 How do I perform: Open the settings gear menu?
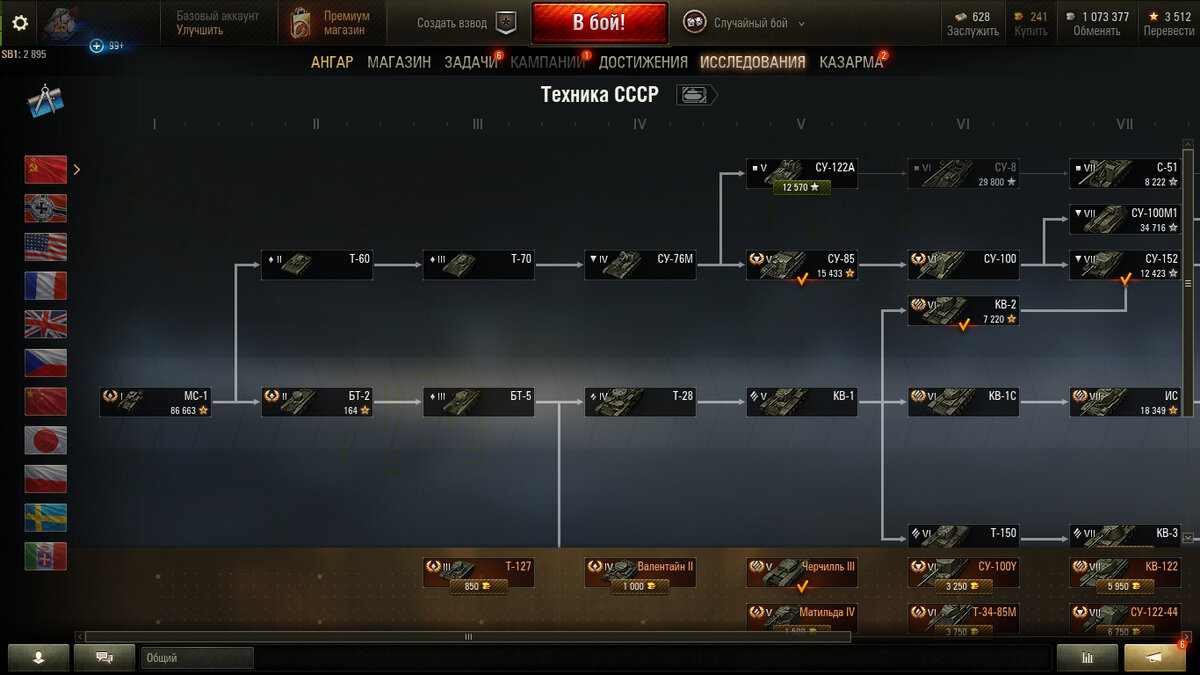(19, 23)
